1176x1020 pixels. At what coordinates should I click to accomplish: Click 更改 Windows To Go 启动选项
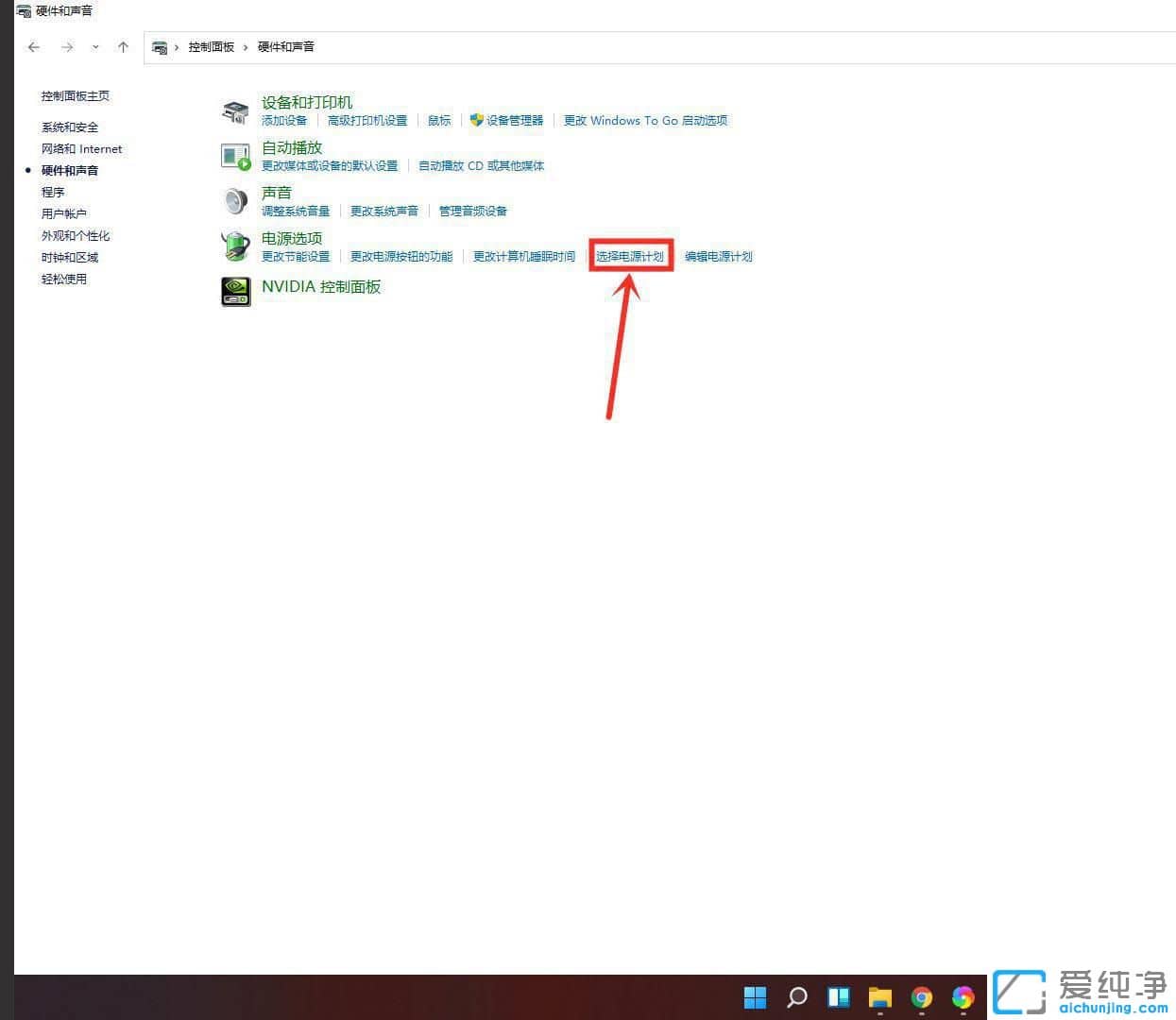645,120
